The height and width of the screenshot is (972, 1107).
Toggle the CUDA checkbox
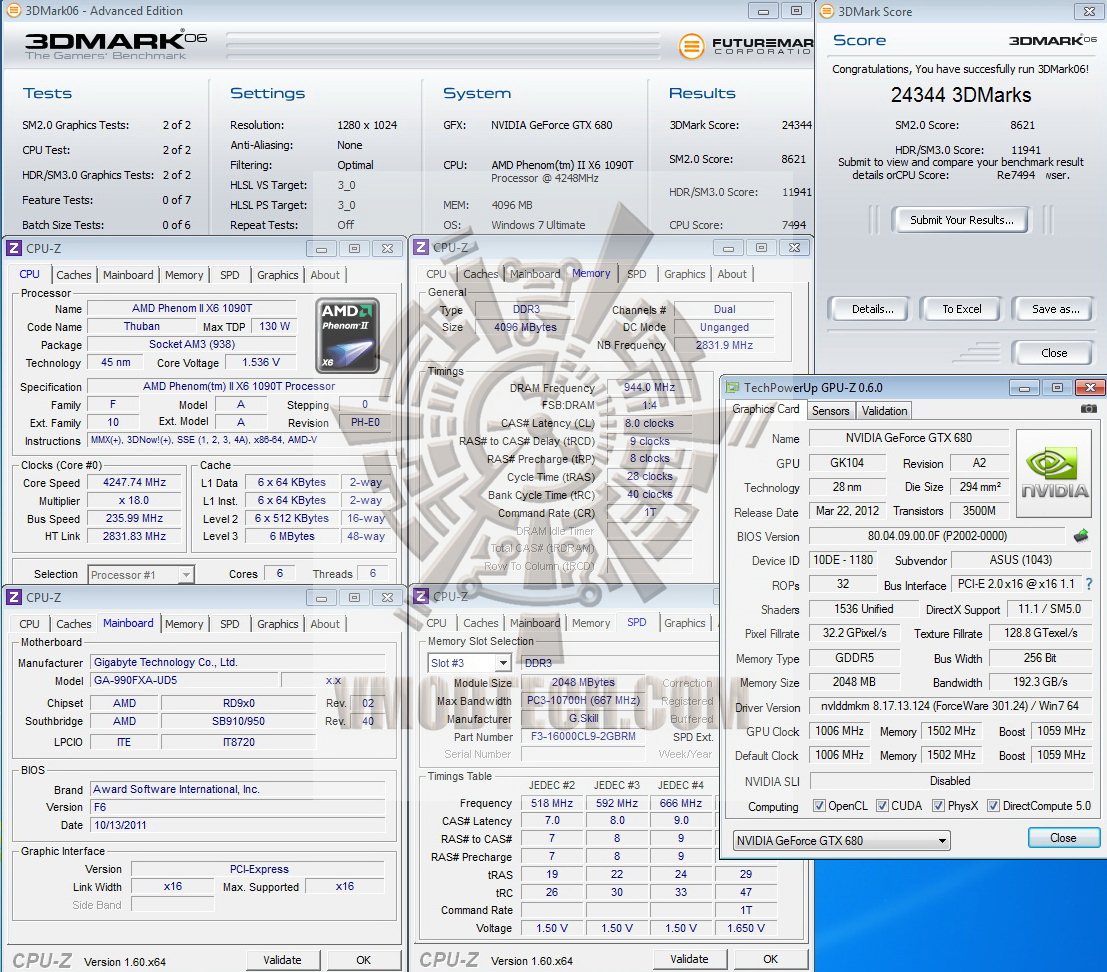[x=881, y=806]
